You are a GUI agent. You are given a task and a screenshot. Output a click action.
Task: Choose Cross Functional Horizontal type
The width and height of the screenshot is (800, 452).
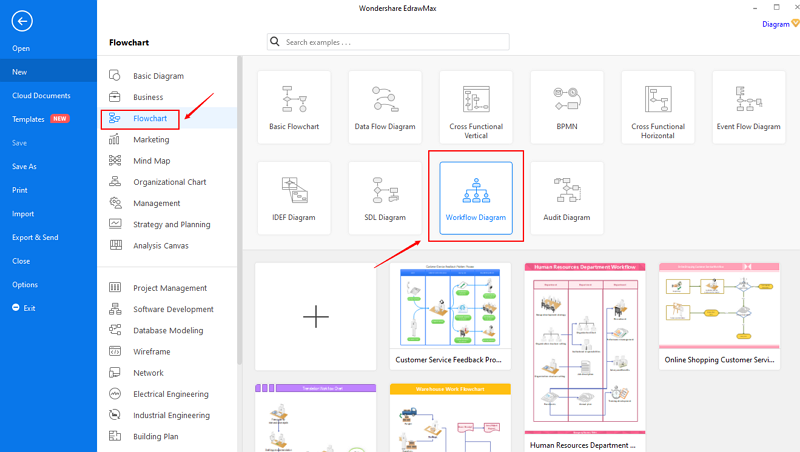(658, 107)
